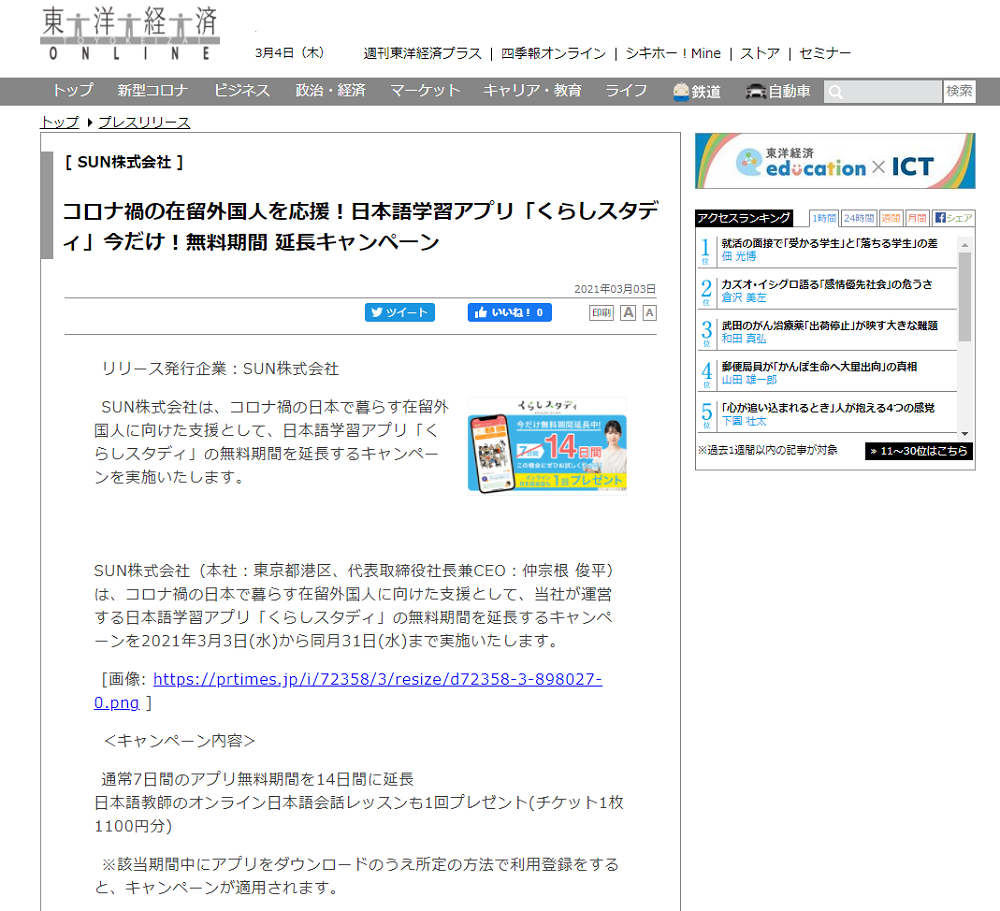Open the 東洋経済 education × ICT banner
Screen dimensions: 1000x911
click(835, 161)
